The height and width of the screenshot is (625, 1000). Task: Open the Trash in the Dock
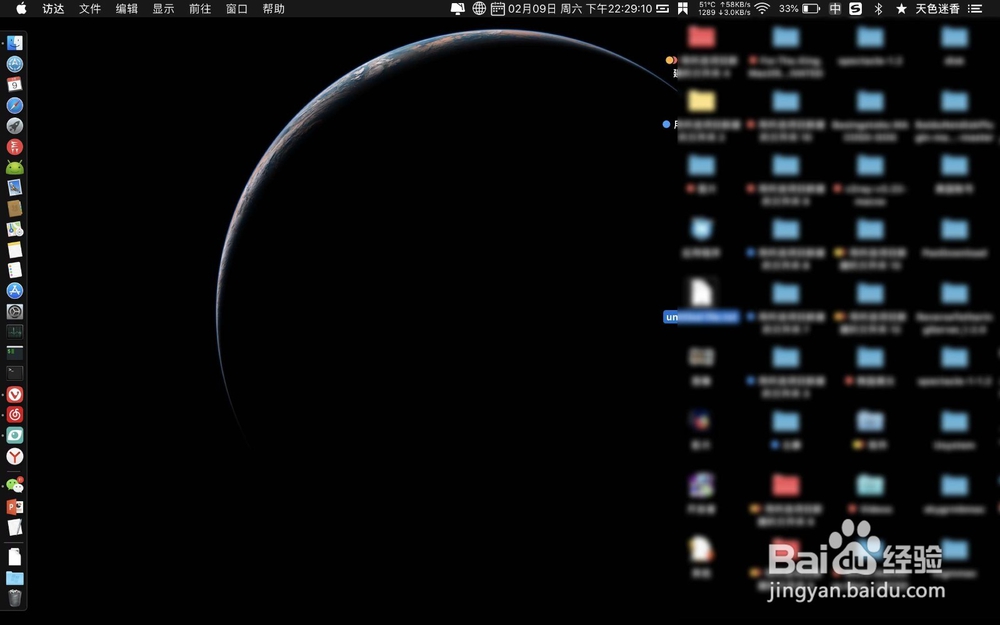pos(15,598)
